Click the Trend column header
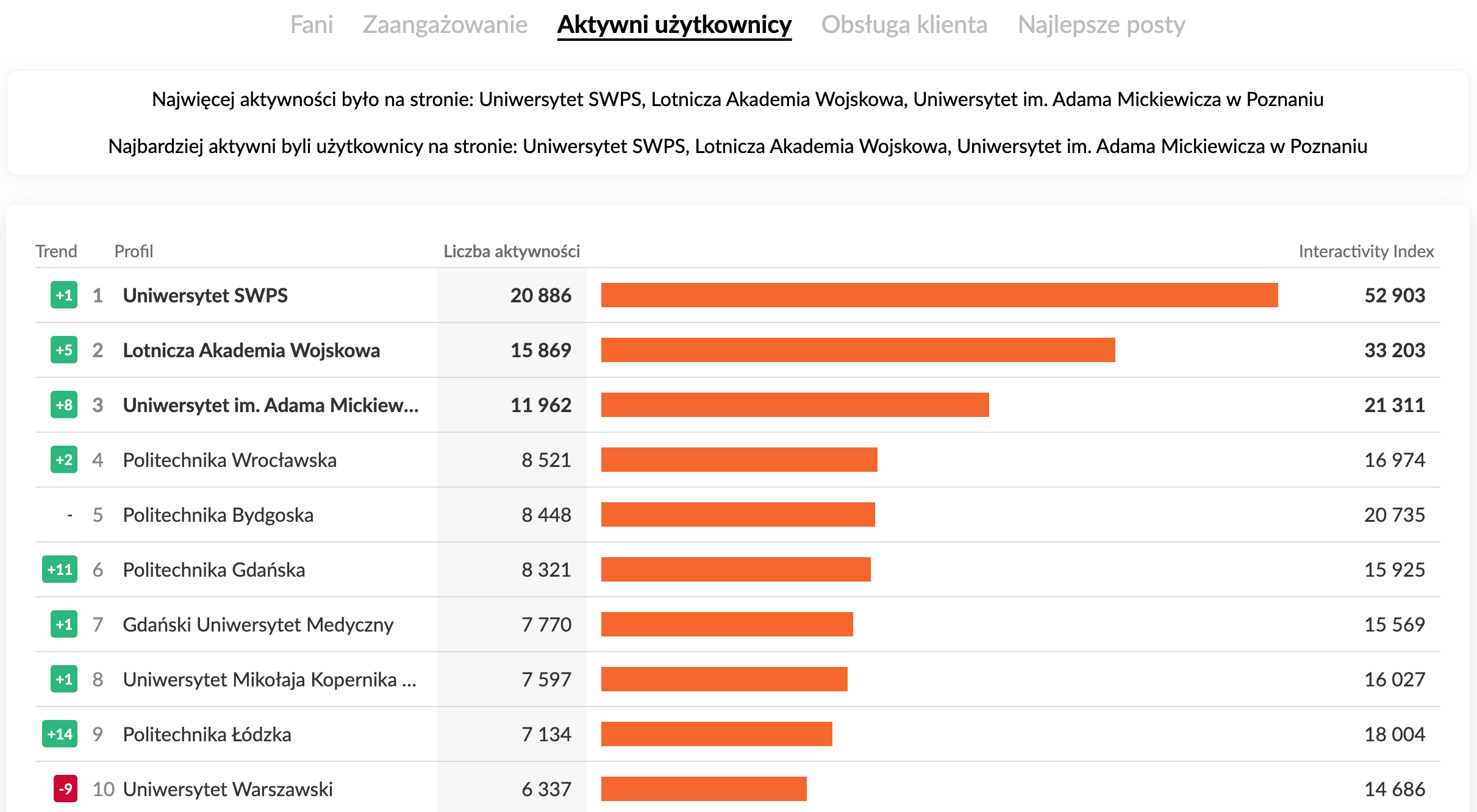 tap(56, 251)
